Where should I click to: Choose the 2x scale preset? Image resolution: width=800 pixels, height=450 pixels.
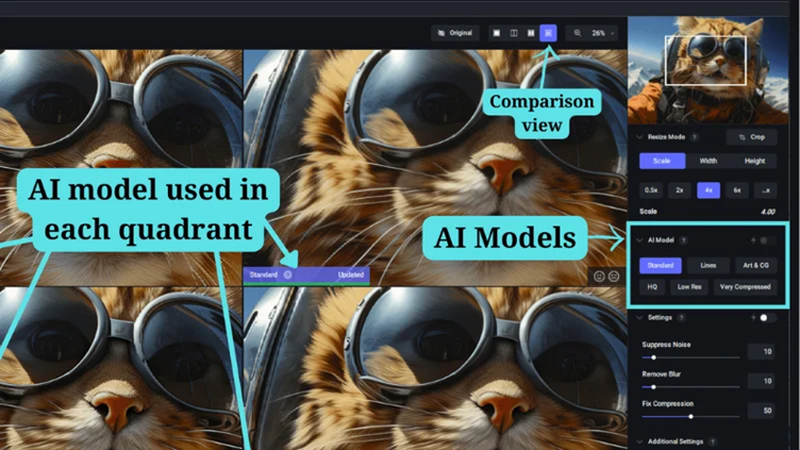click(680, 190)
